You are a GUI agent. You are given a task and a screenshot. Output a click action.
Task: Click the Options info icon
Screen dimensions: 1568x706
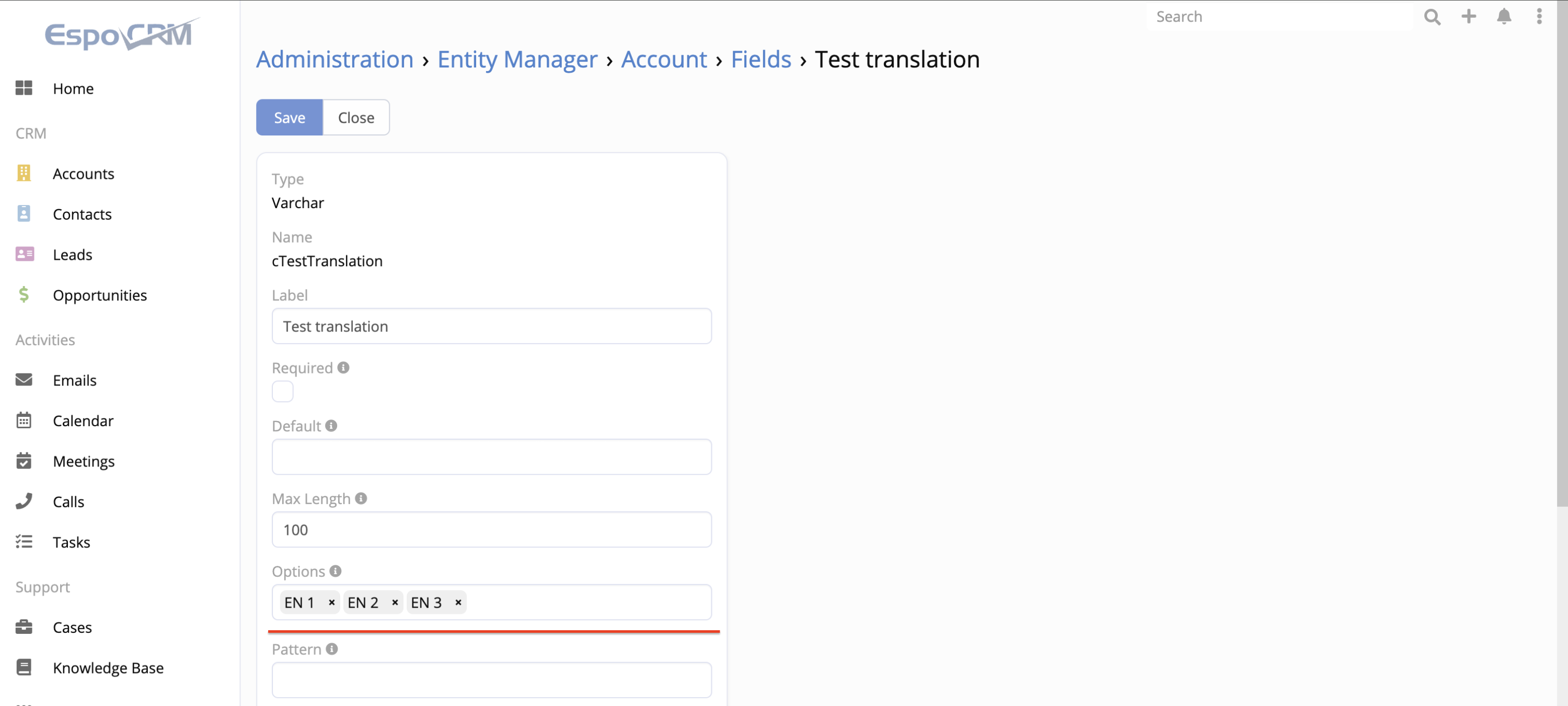pos(336,571)
